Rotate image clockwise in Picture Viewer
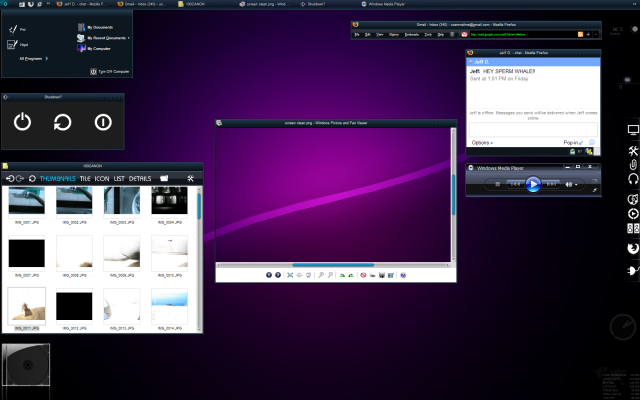Image resolution: width=640 pixels, height=400 pixels. tap(342, 275)
